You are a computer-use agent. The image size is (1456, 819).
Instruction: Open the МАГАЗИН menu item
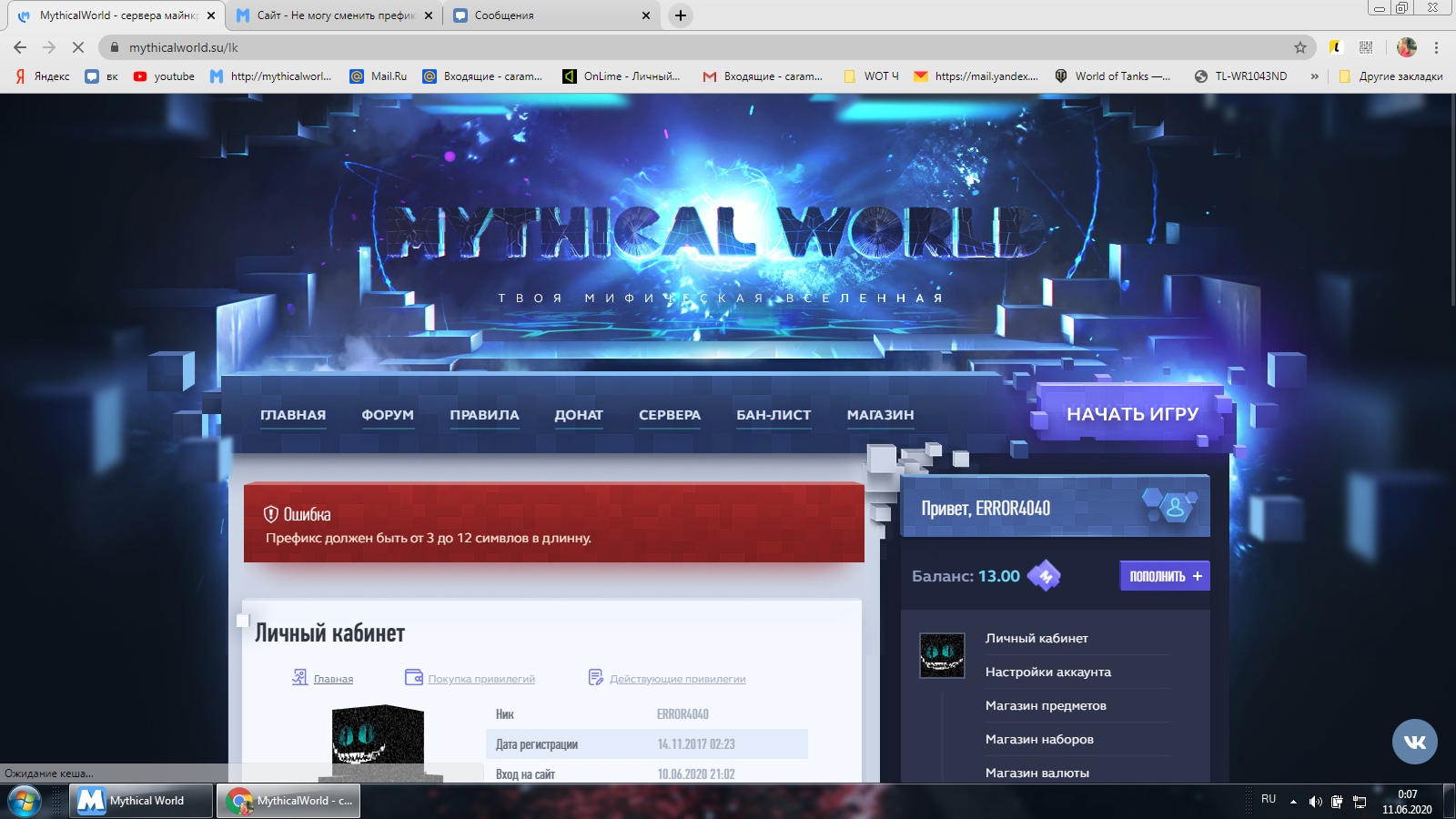coord(880,415)
